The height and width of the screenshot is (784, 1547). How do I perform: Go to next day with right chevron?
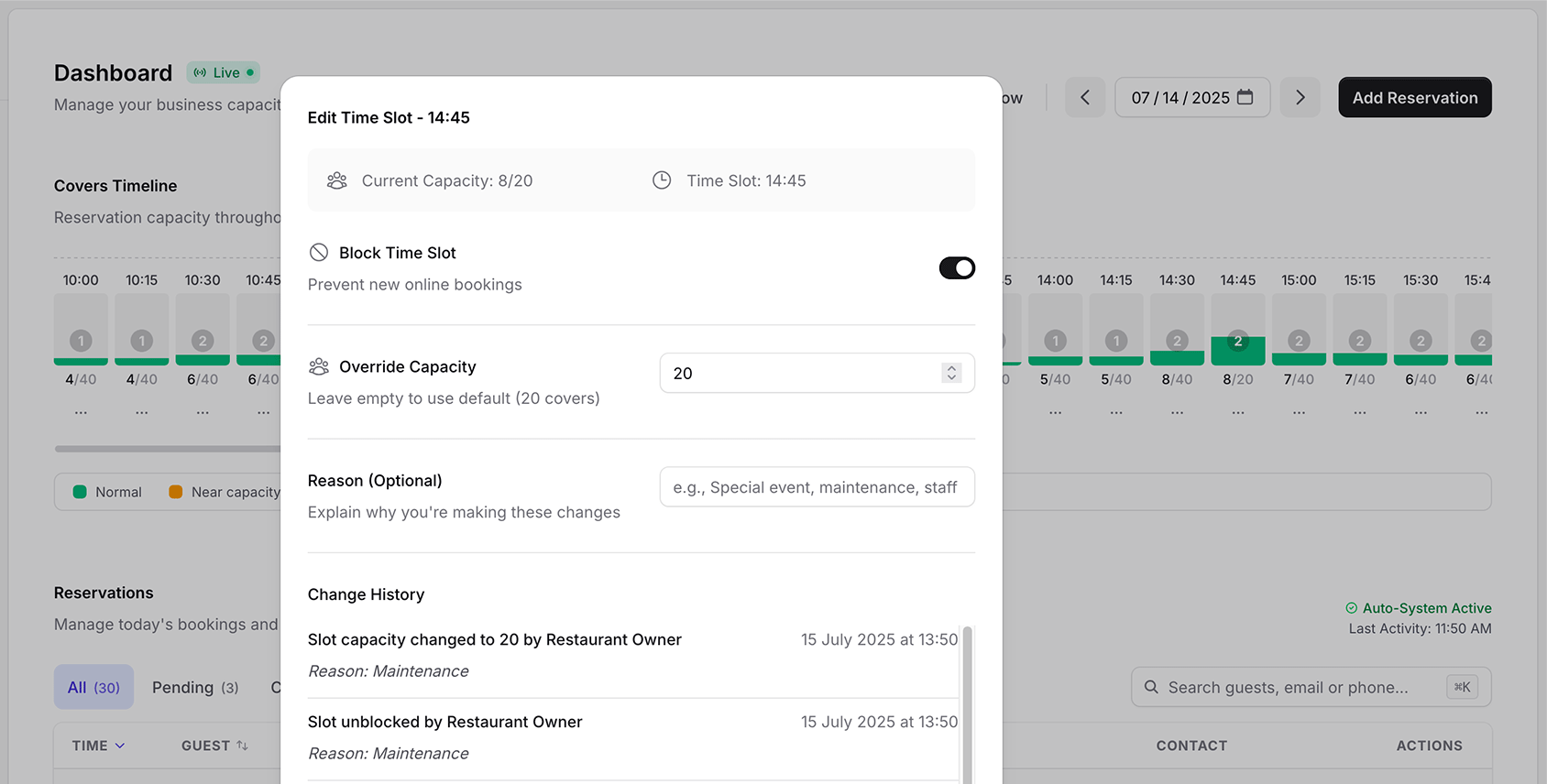[1300, 97]
